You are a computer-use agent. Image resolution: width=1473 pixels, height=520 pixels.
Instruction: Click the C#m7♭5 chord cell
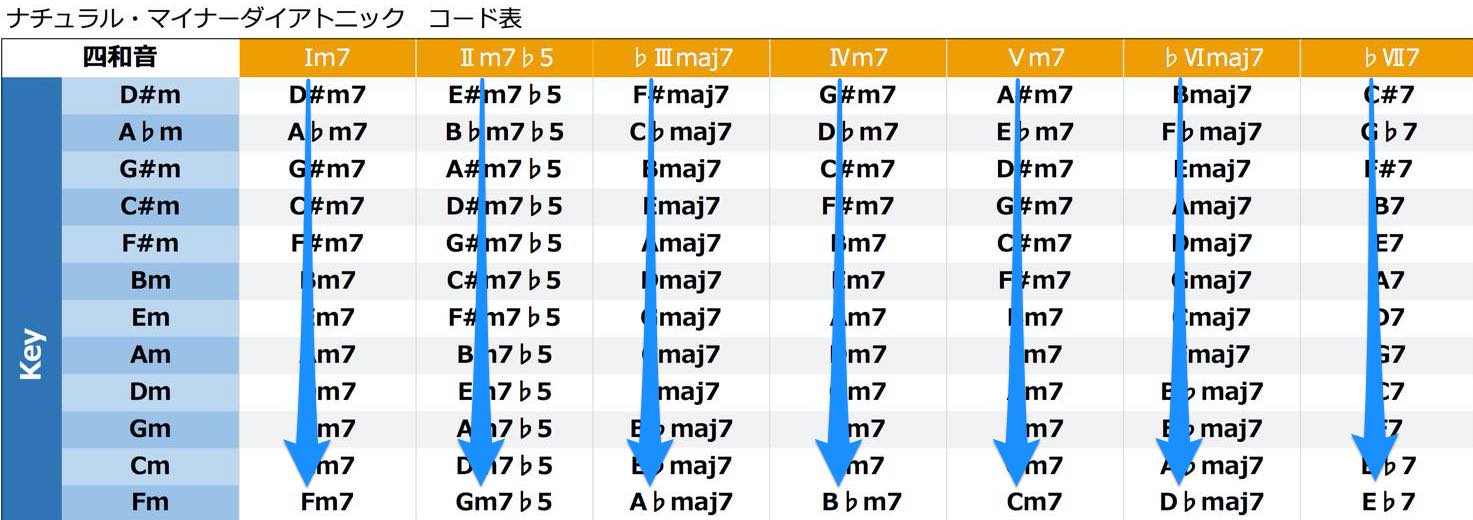tap(505, 280)
